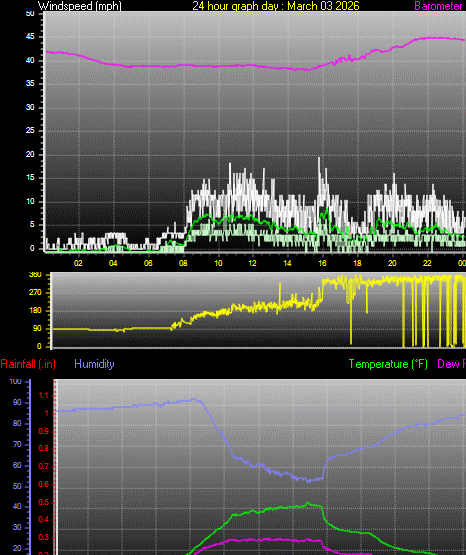Click the '20' hour label on the time axis
466x555 pixels.
(x=392, y=263)
